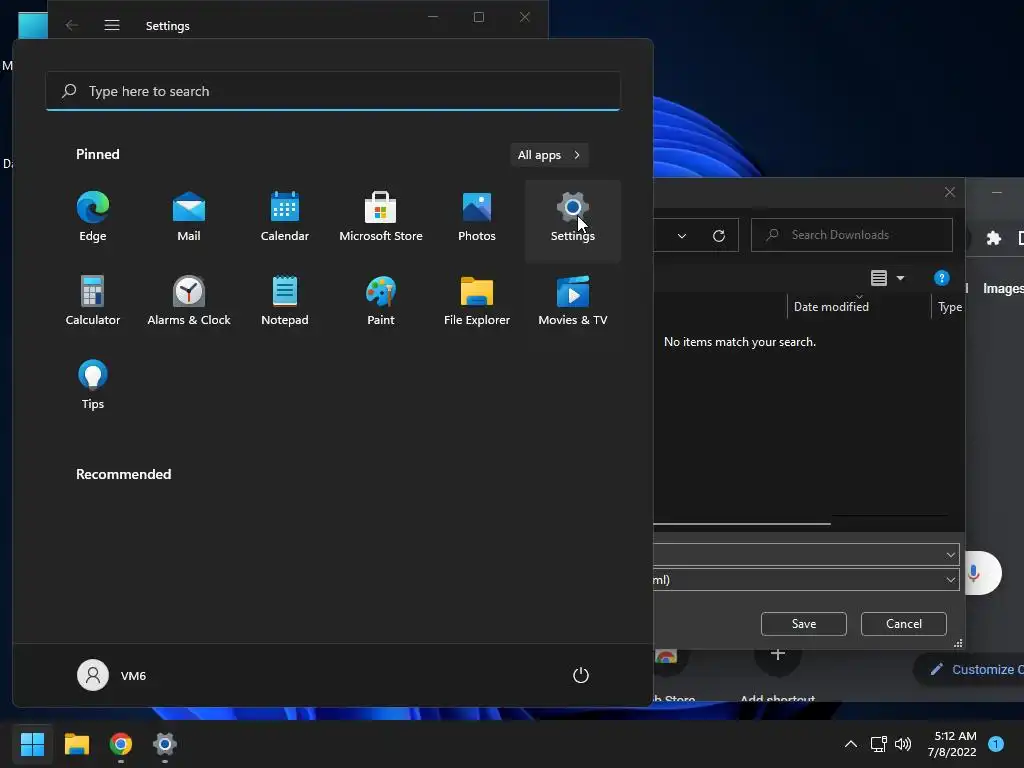Launch Alarms & Clock
The image size is (1024, 768).
[189, 301]
